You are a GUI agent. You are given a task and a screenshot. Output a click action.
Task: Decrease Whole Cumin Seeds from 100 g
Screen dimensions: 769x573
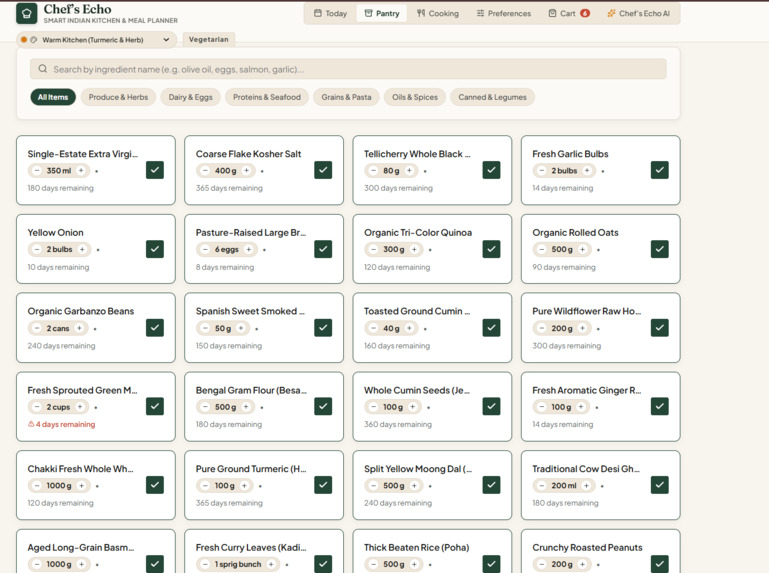(x=373, y=407)
